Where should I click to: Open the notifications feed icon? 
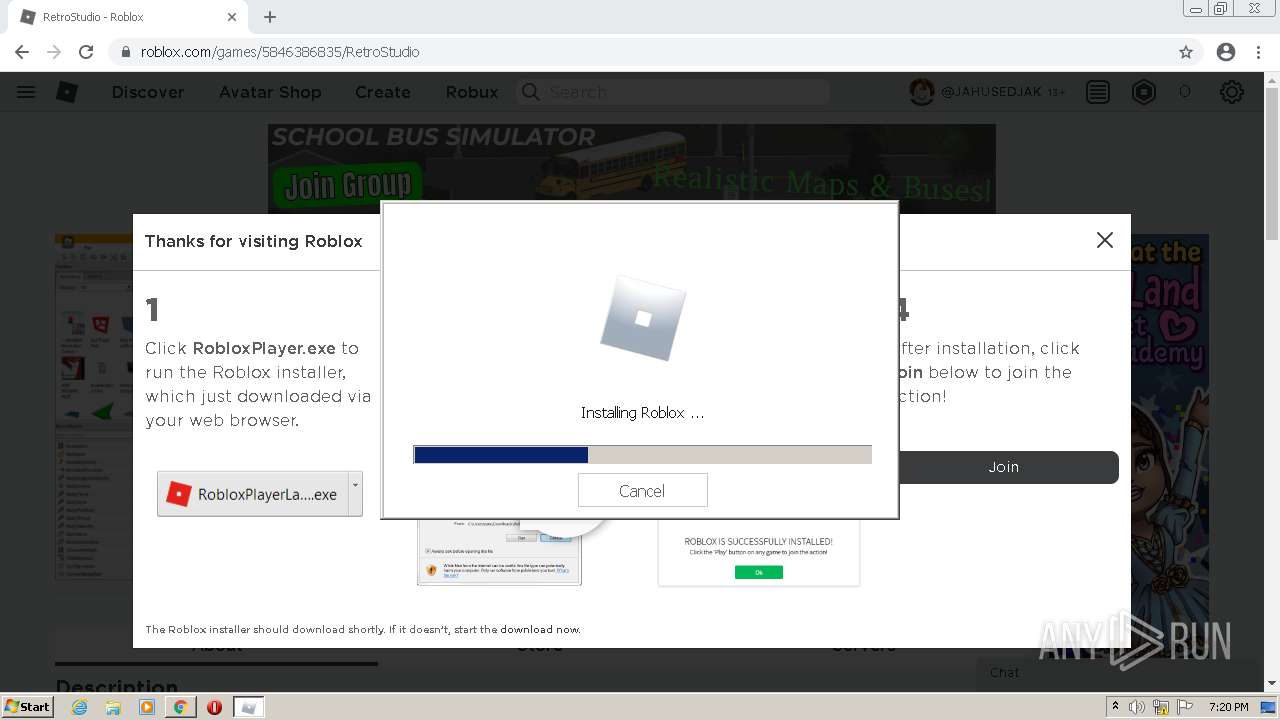point(1098,92)
